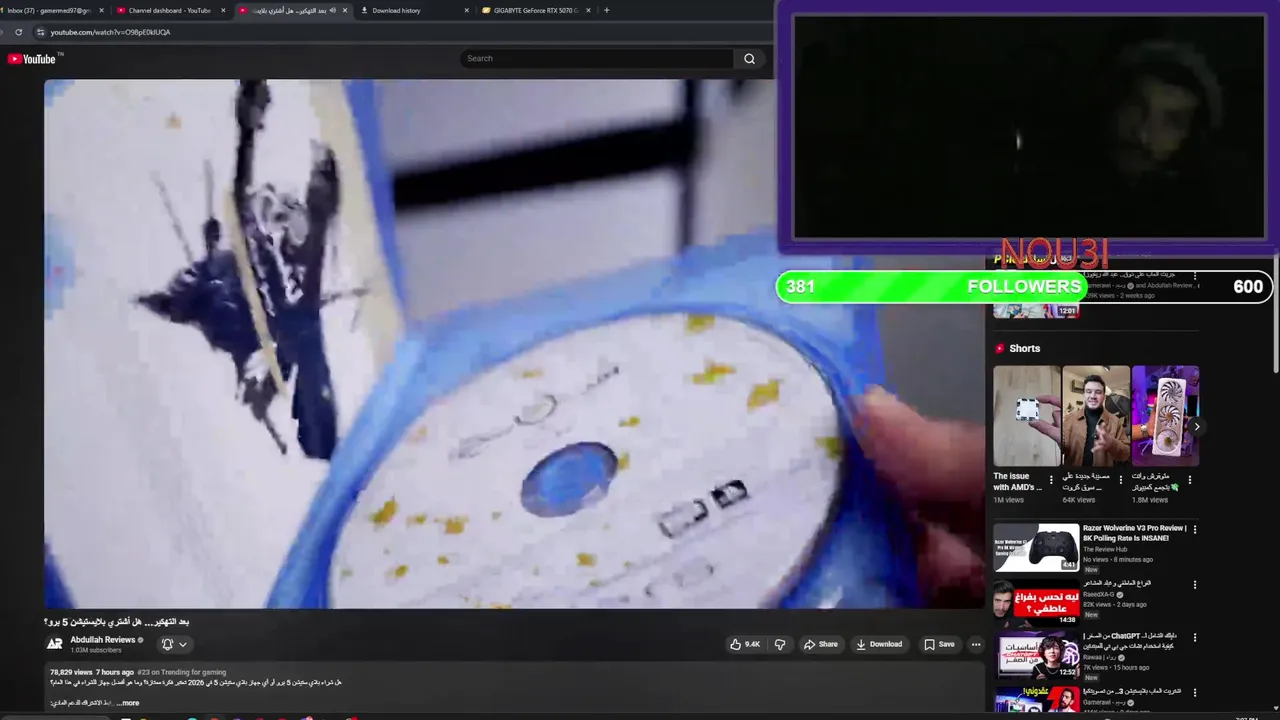Viewport: 1280px width, 720px height.
Task: Save video to playlist with Save button
Action: [939, 644]
